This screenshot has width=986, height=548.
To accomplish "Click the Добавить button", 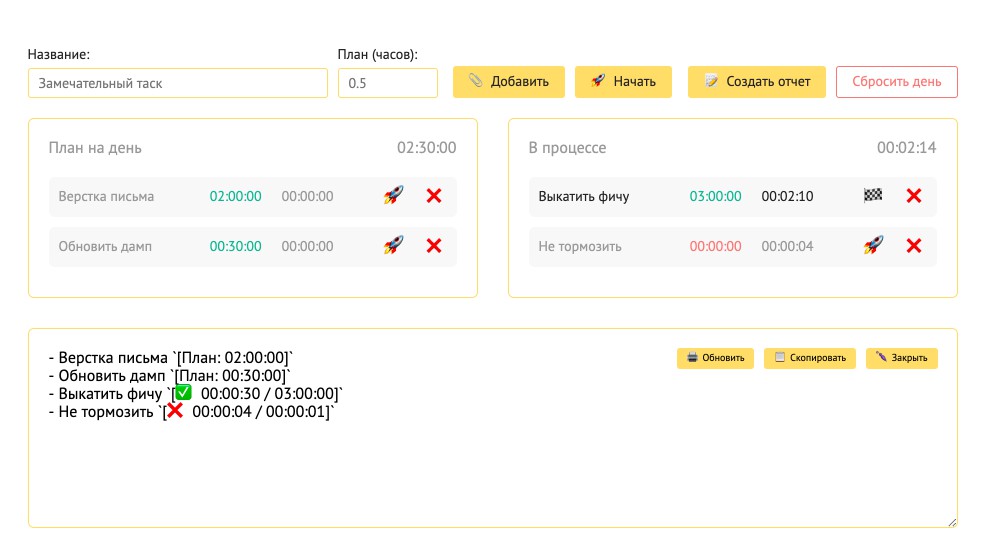I will point(509,82).
